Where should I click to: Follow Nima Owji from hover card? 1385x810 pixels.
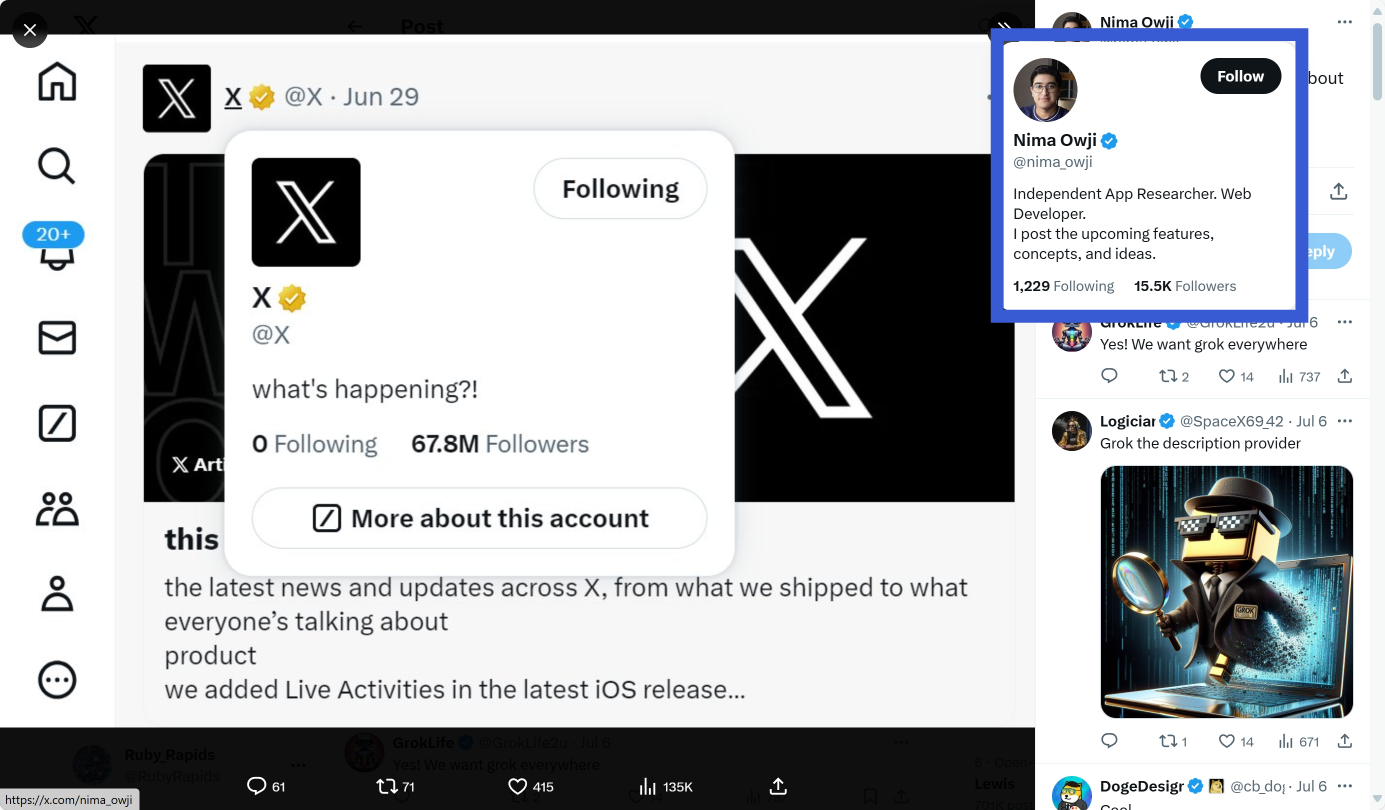[1240, 76]
